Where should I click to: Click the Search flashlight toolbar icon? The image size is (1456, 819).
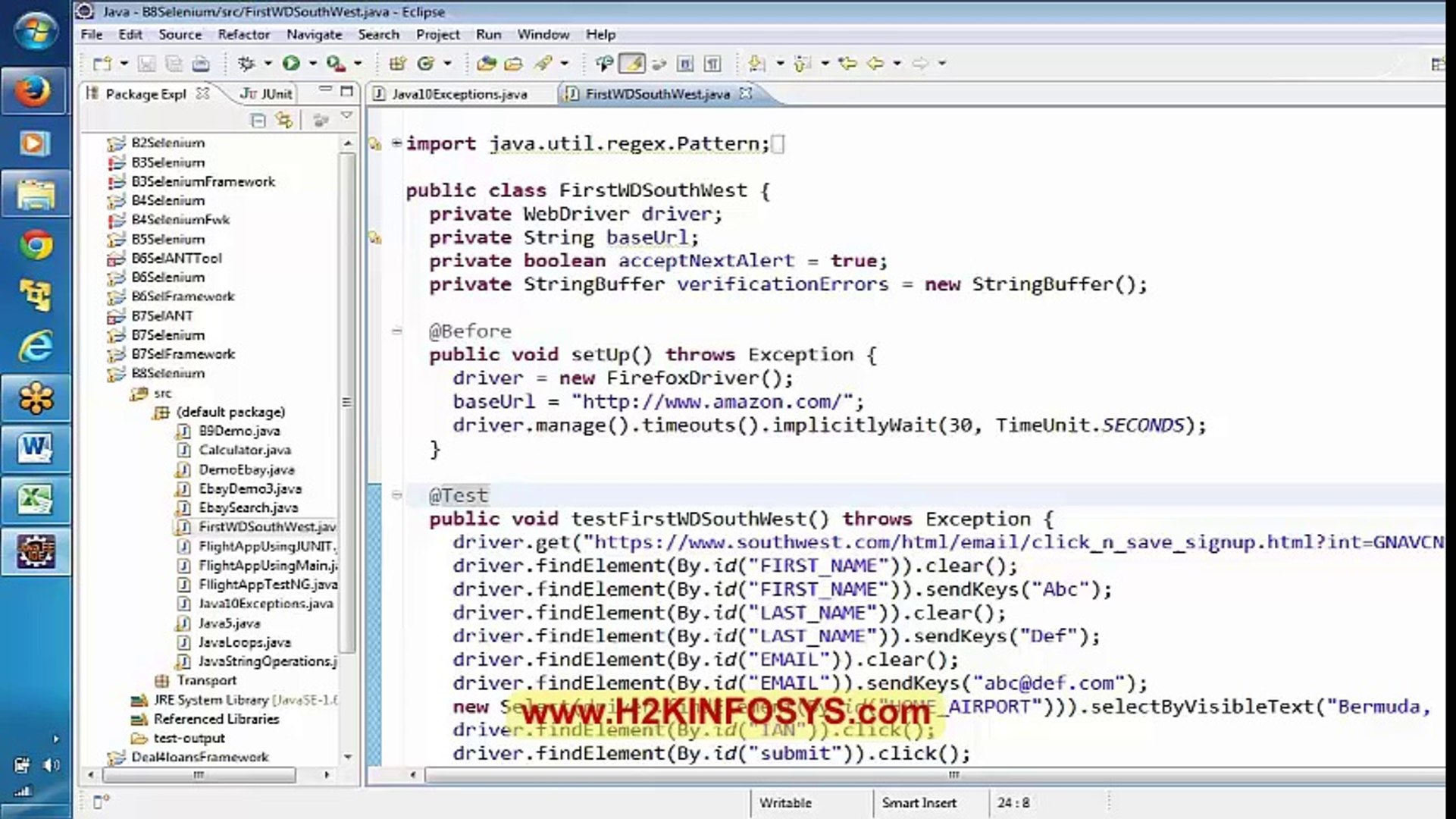click(x=543, y=64)
